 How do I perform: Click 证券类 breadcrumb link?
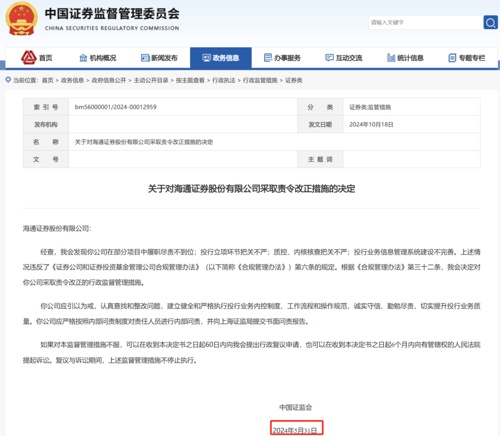(x=294, y=80)
